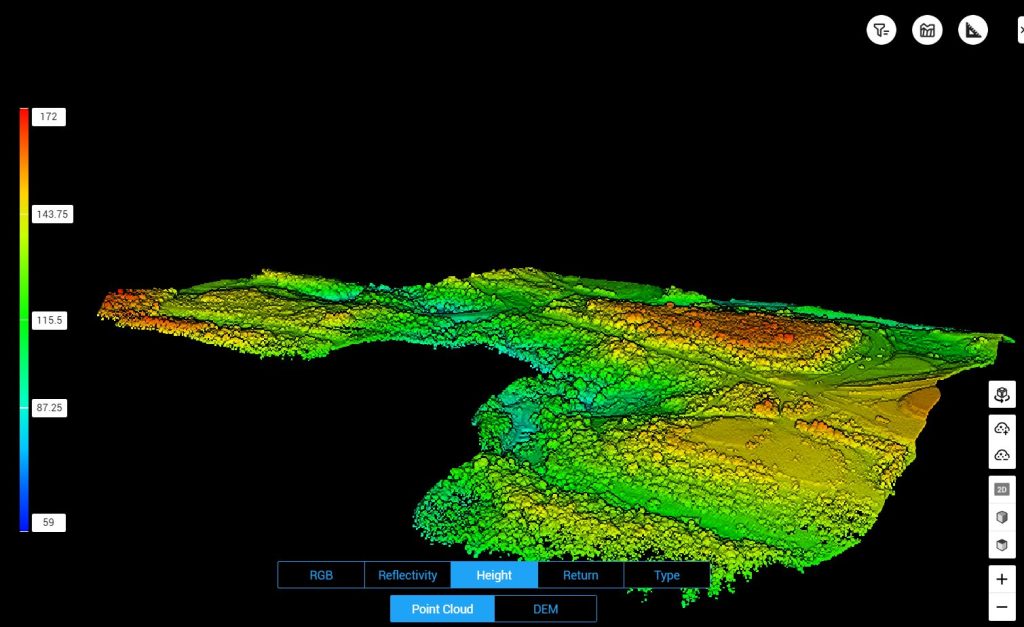1024x627 pixels.
Task: Zoom in with the plus button
Action: 1001,578
